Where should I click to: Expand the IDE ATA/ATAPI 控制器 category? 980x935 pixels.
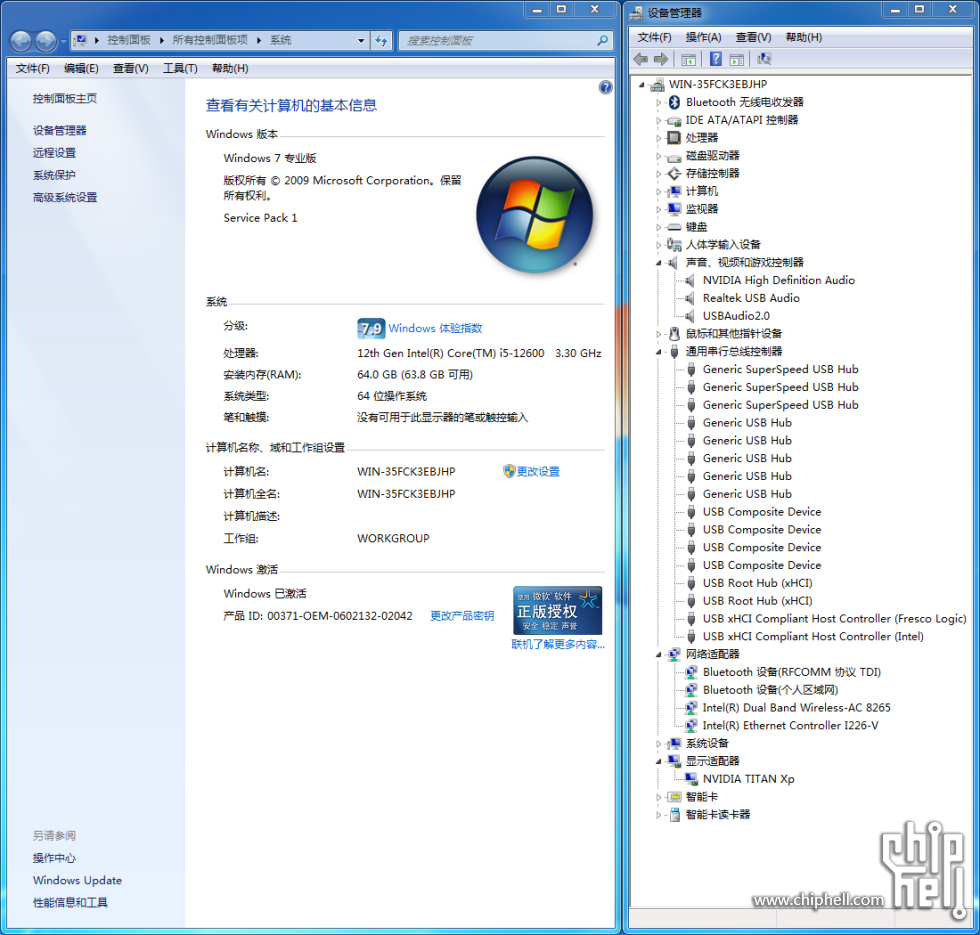point(658,120)
